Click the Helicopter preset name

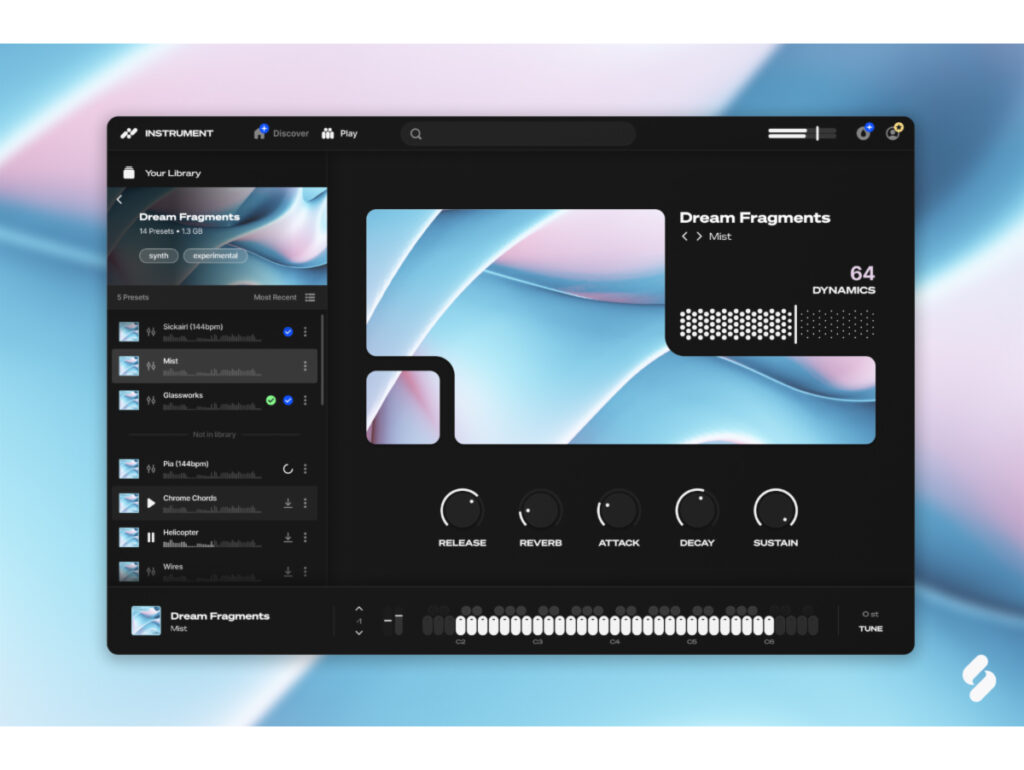[181, 532]
